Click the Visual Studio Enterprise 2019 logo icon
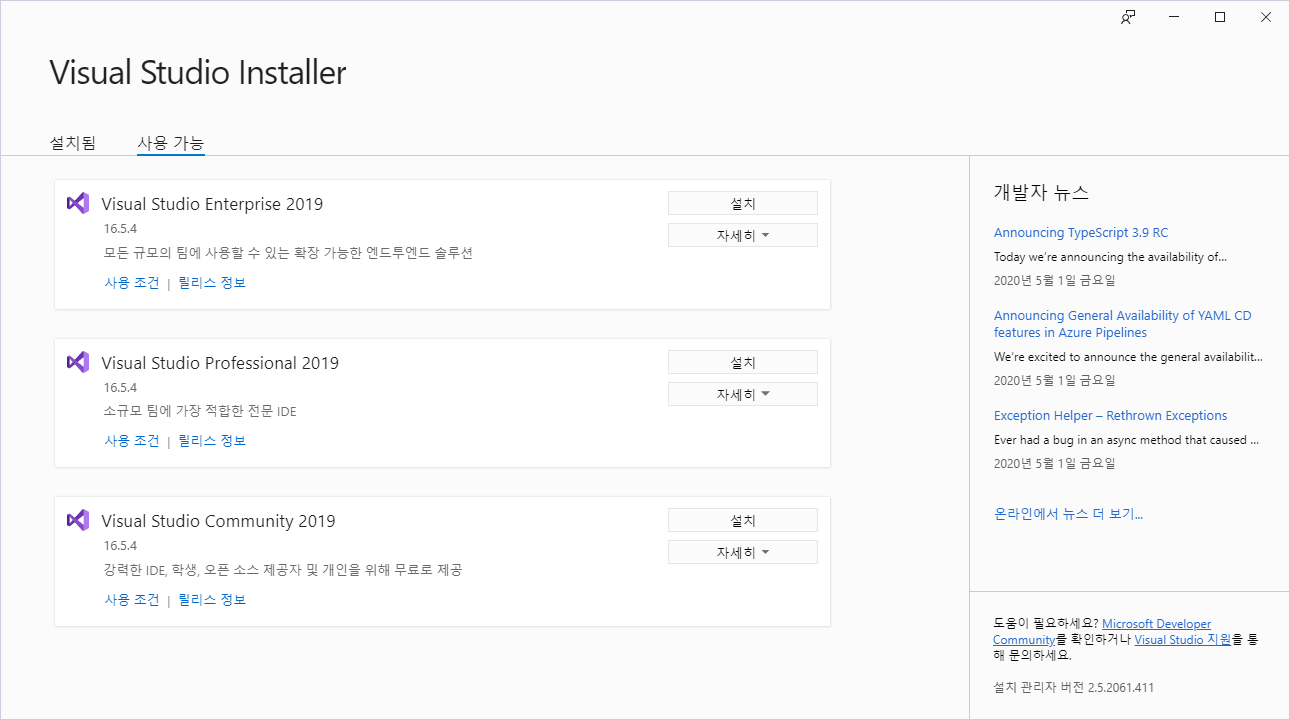This screenshot has width=1290, height=720. coord(78,203)
